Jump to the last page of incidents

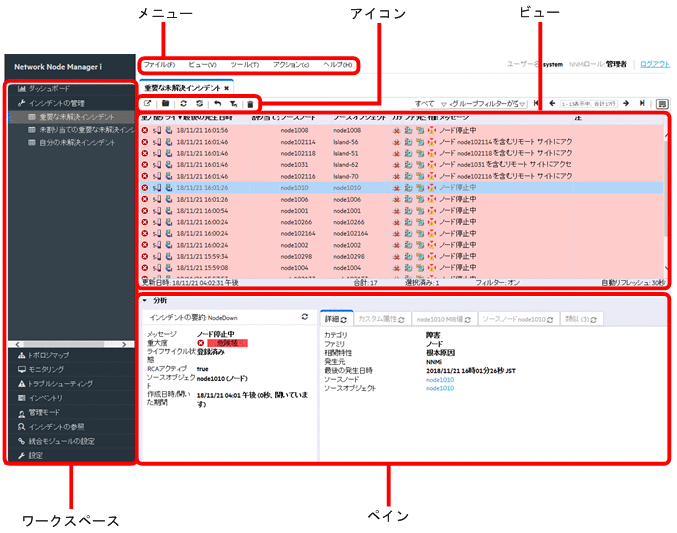click(642, 103)
